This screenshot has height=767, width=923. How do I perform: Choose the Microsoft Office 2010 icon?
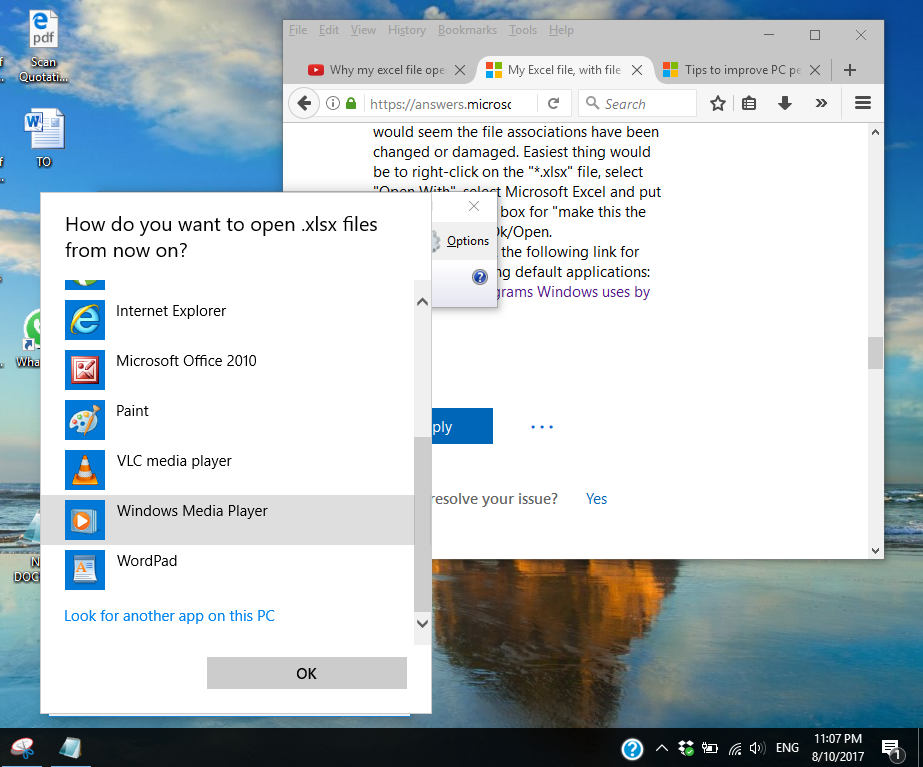[85, 370]
